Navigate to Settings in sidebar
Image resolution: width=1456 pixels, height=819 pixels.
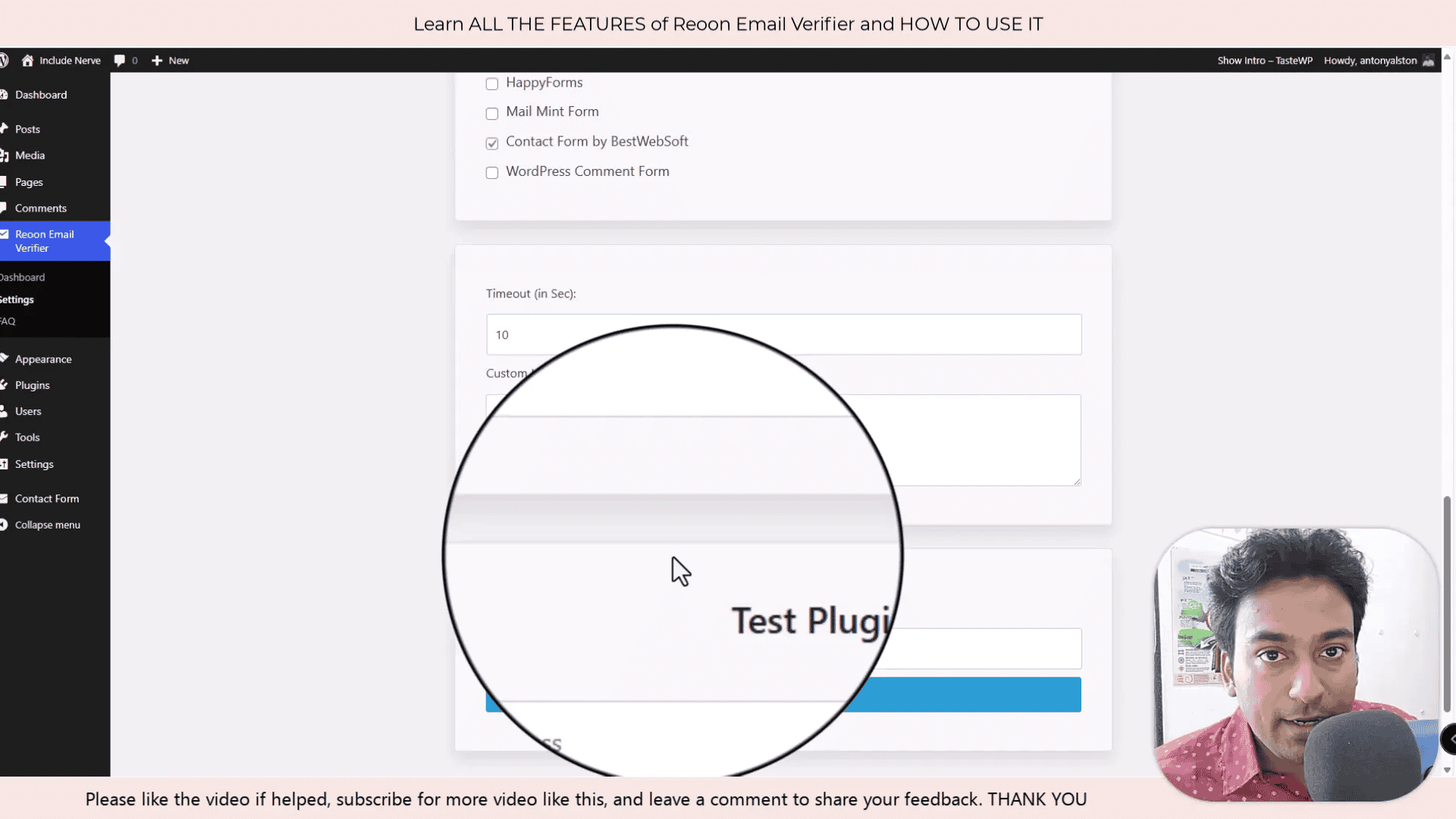coord(34,463)
